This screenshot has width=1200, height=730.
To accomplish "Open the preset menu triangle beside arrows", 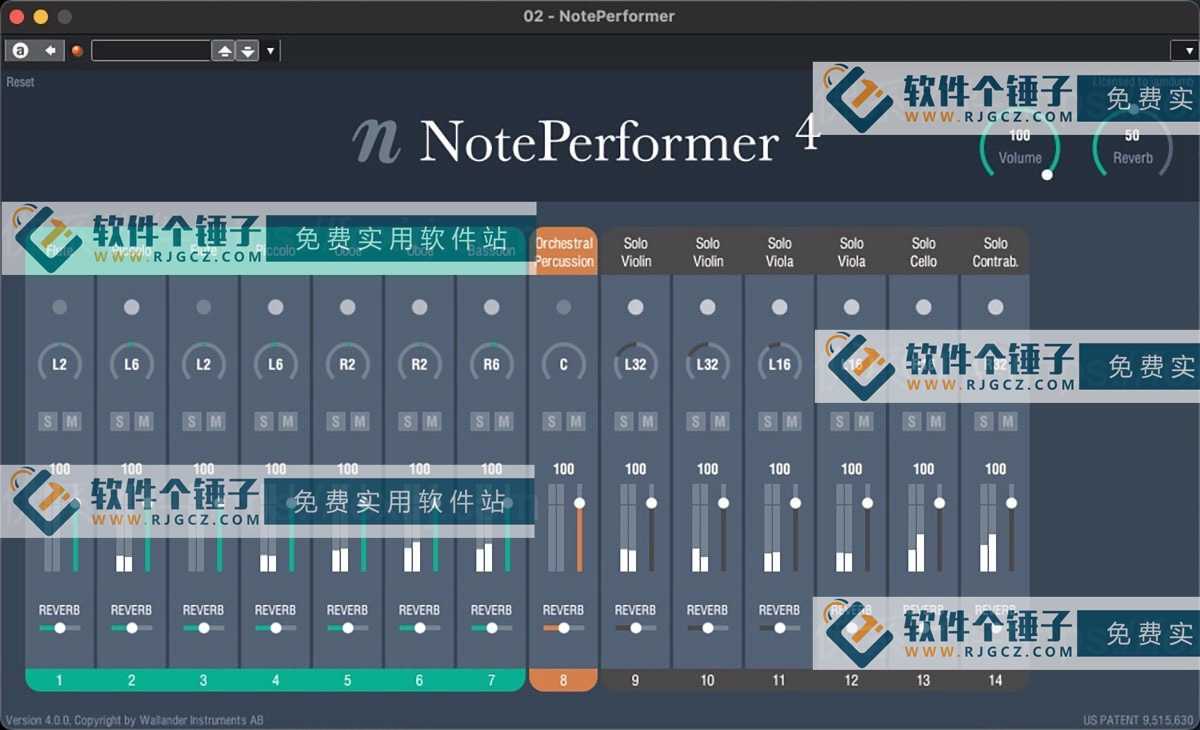I will 270,51.
